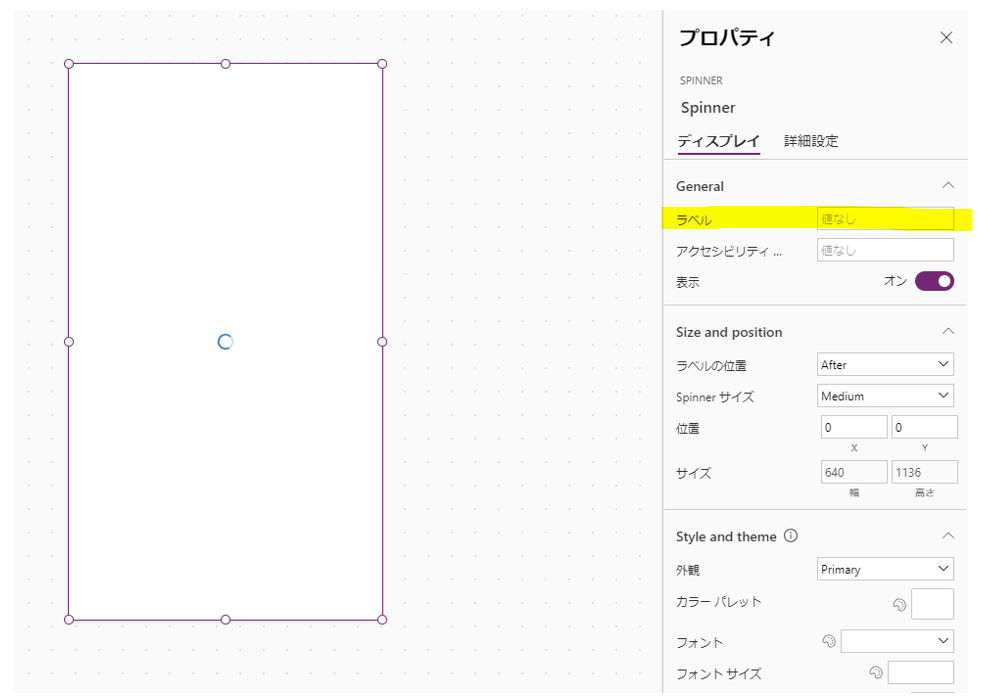Open the ラベルの位置 dropdown showing After
Screen dimensions: 984x699
[x=885, y=365]
